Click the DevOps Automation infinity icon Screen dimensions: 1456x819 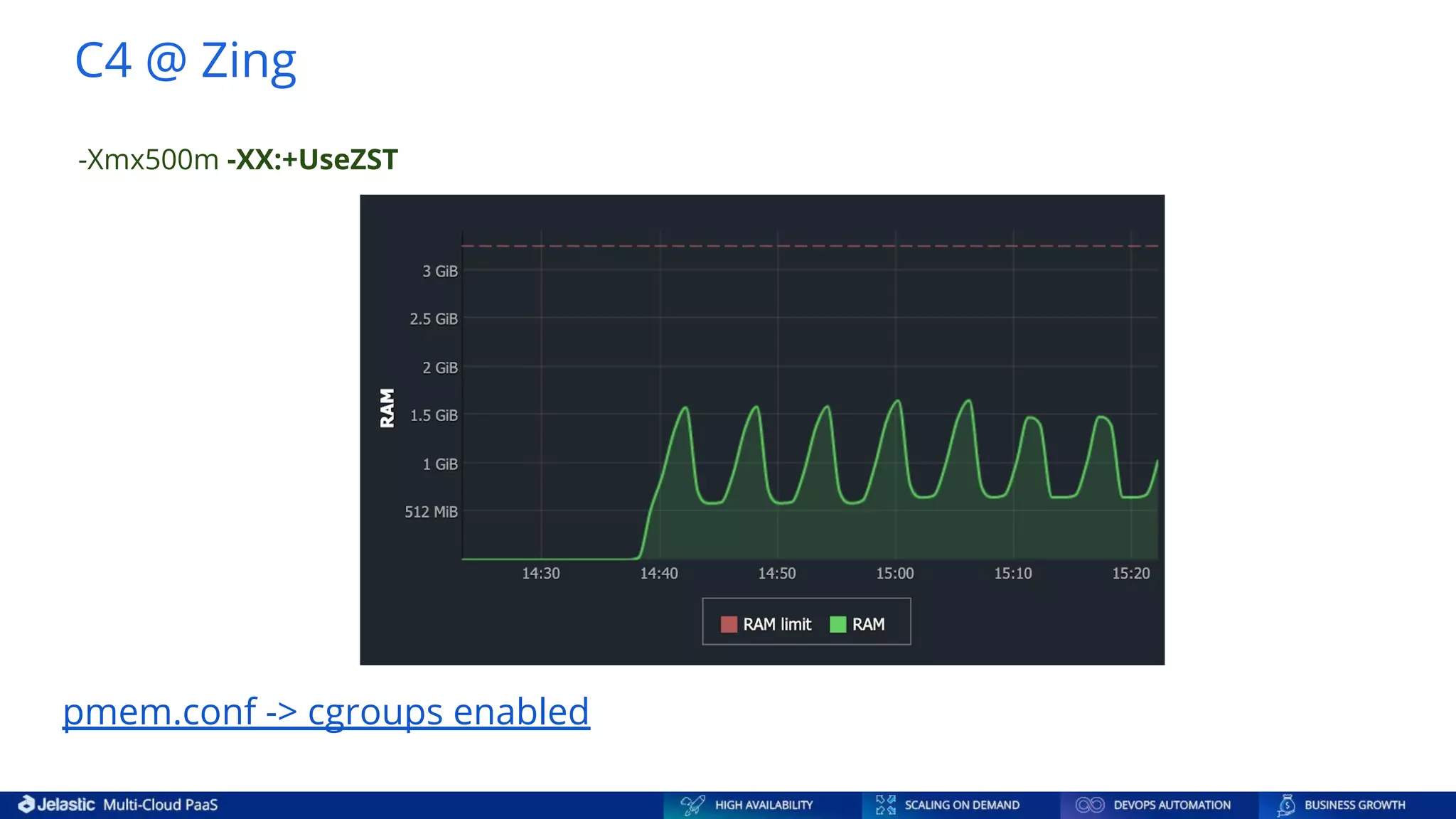tap(1090, 805)
